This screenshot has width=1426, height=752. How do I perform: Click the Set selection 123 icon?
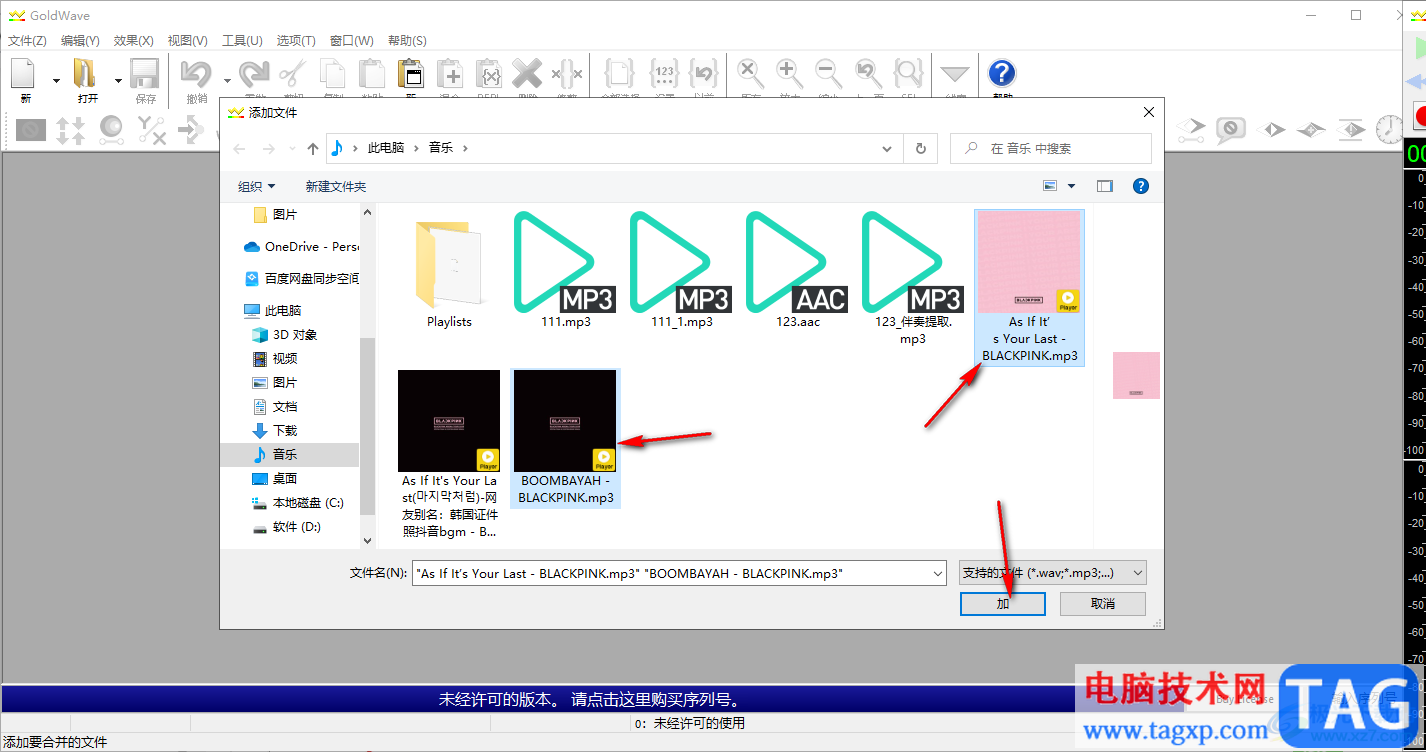click(x=665, y=75)
